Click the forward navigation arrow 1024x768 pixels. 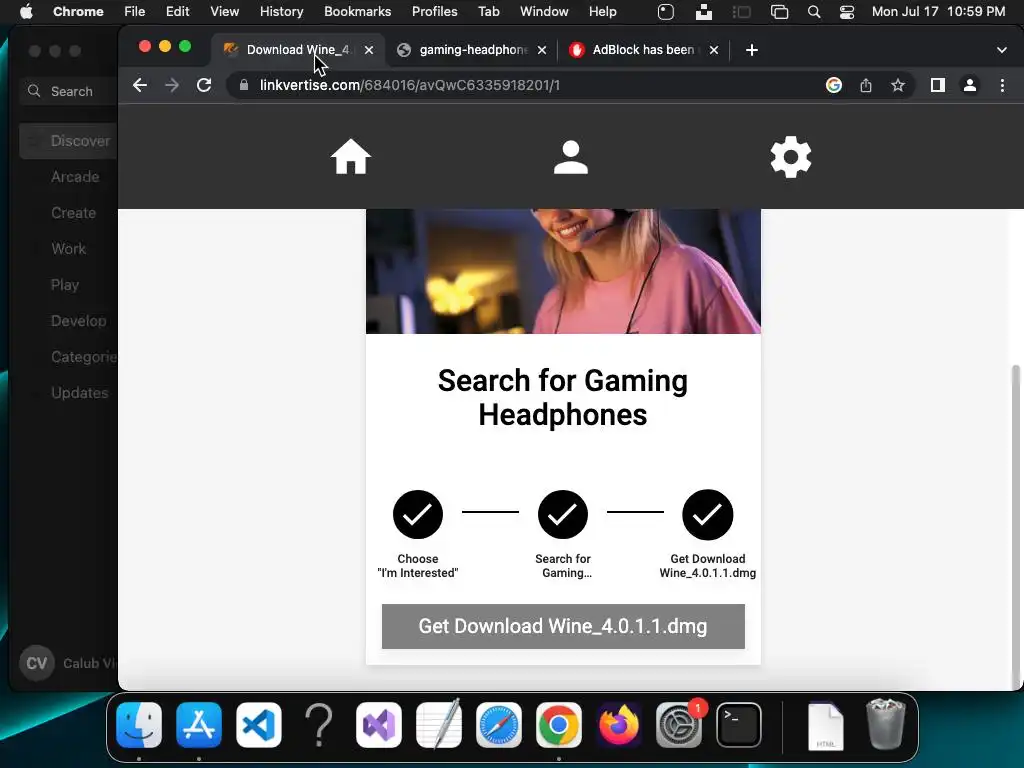click(172, 85)
